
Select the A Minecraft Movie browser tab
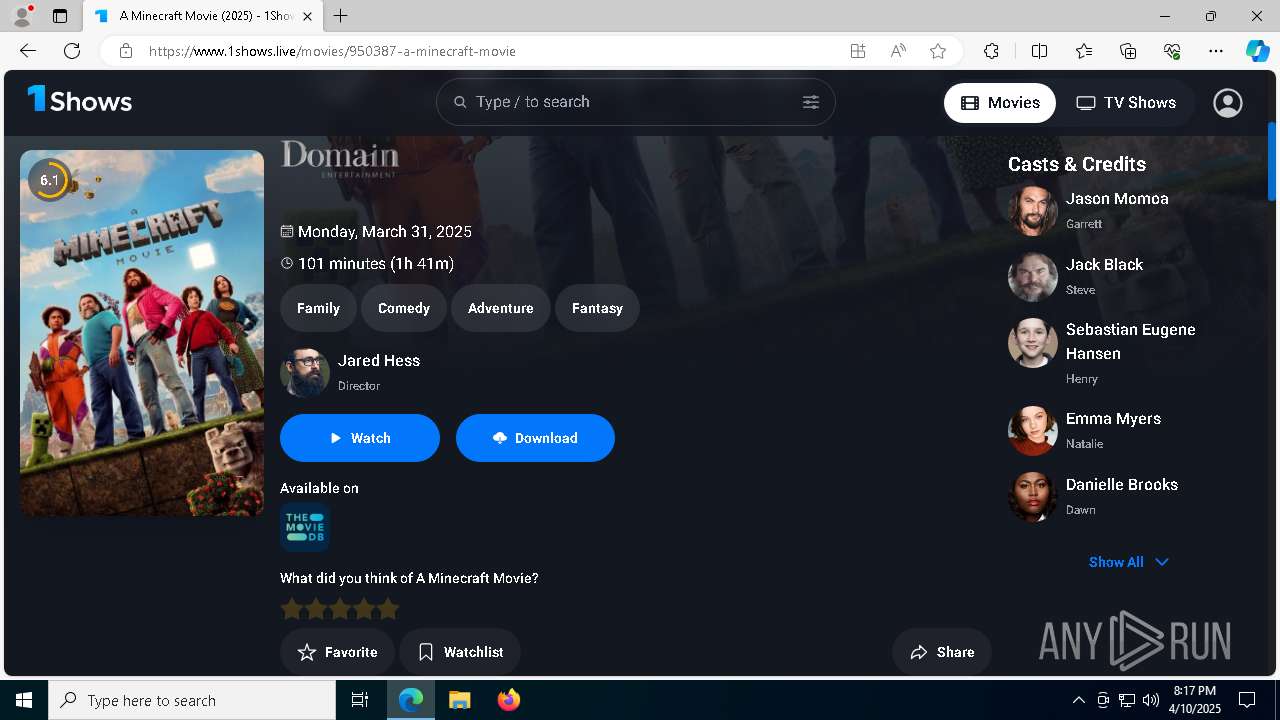point(203,16)
